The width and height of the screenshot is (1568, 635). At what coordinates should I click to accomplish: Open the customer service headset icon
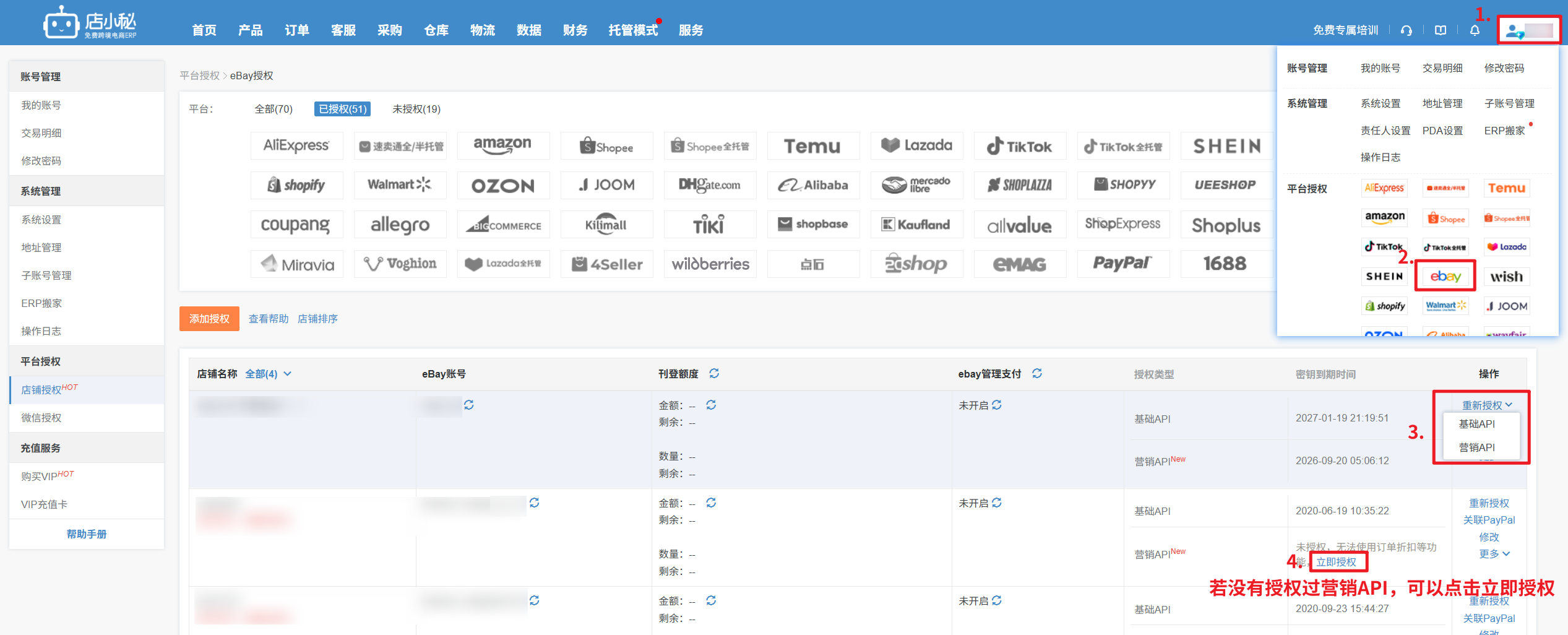[x=1406, y=30]
